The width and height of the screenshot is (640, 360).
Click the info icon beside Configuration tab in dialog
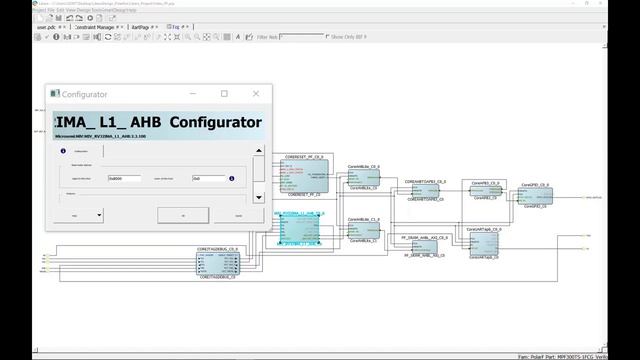tap(63, 151)
